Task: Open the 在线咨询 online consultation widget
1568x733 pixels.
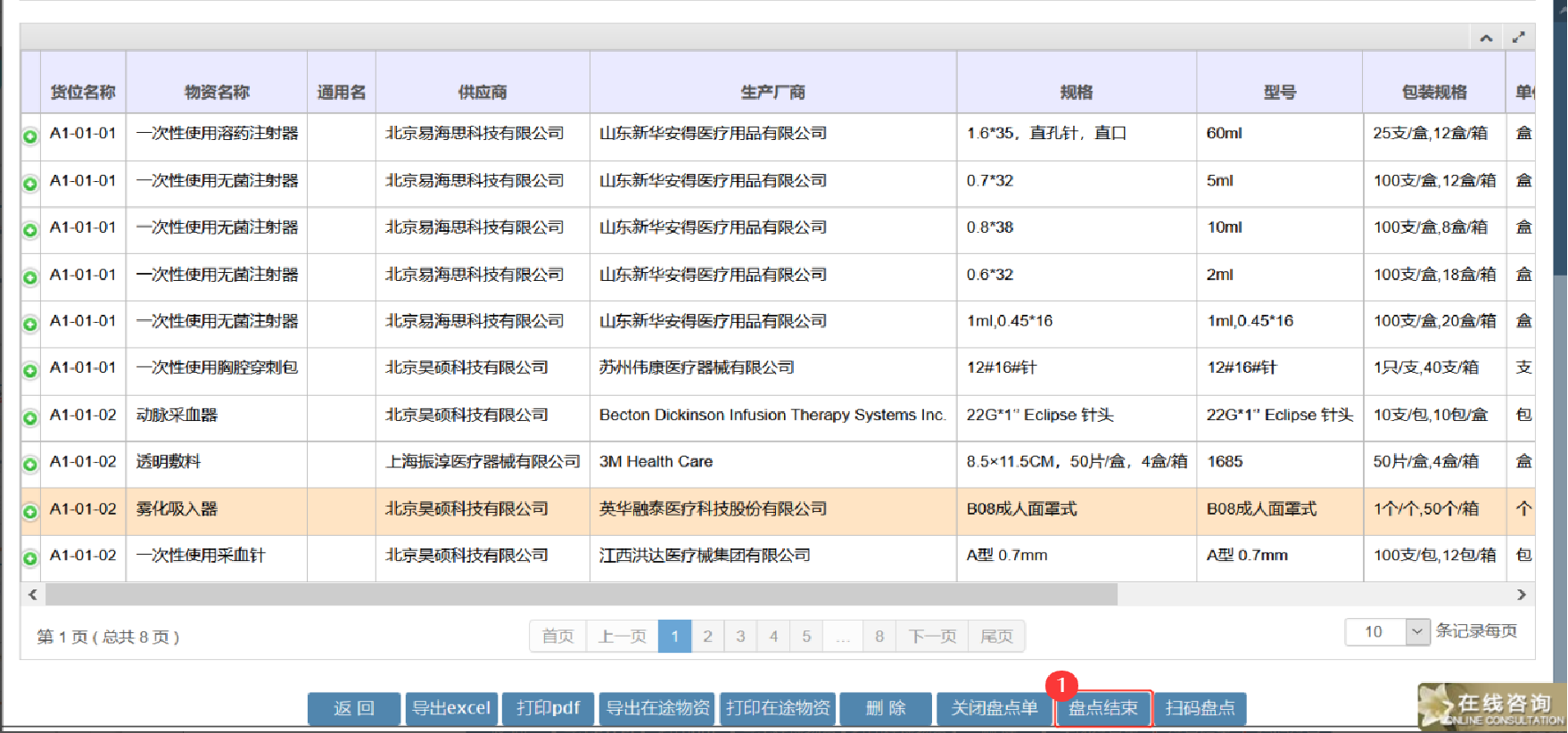Action: pyautogui.click(x=1492, y=708)
